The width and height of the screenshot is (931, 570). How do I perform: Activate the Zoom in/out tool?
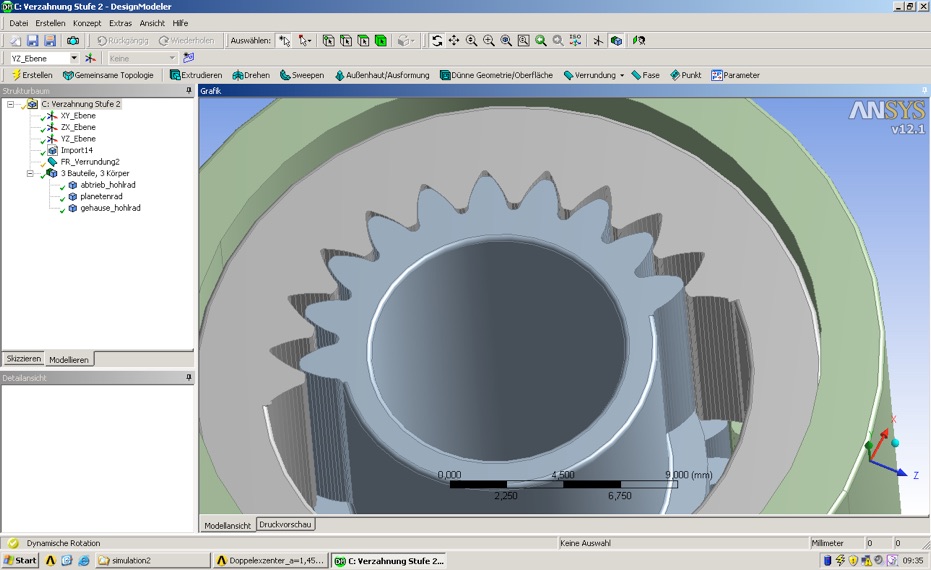[x=471, y=40]
